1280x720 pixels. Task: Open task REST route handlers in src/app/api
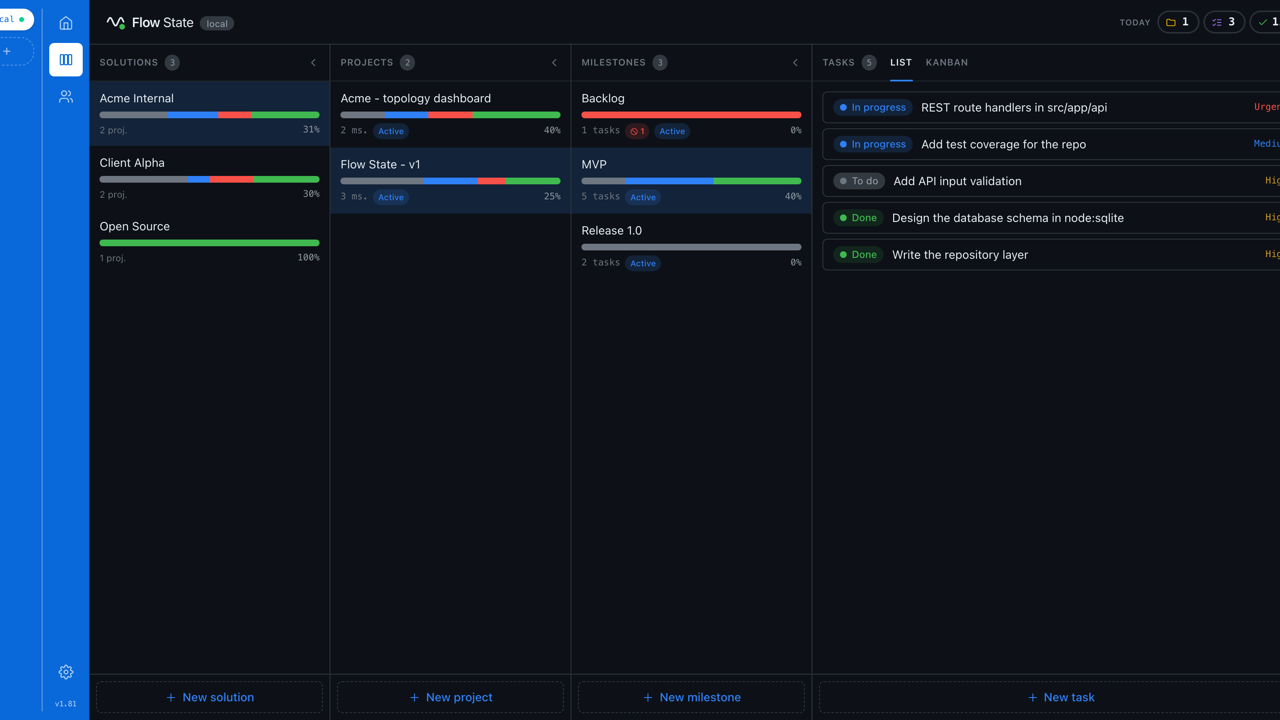1051,107
